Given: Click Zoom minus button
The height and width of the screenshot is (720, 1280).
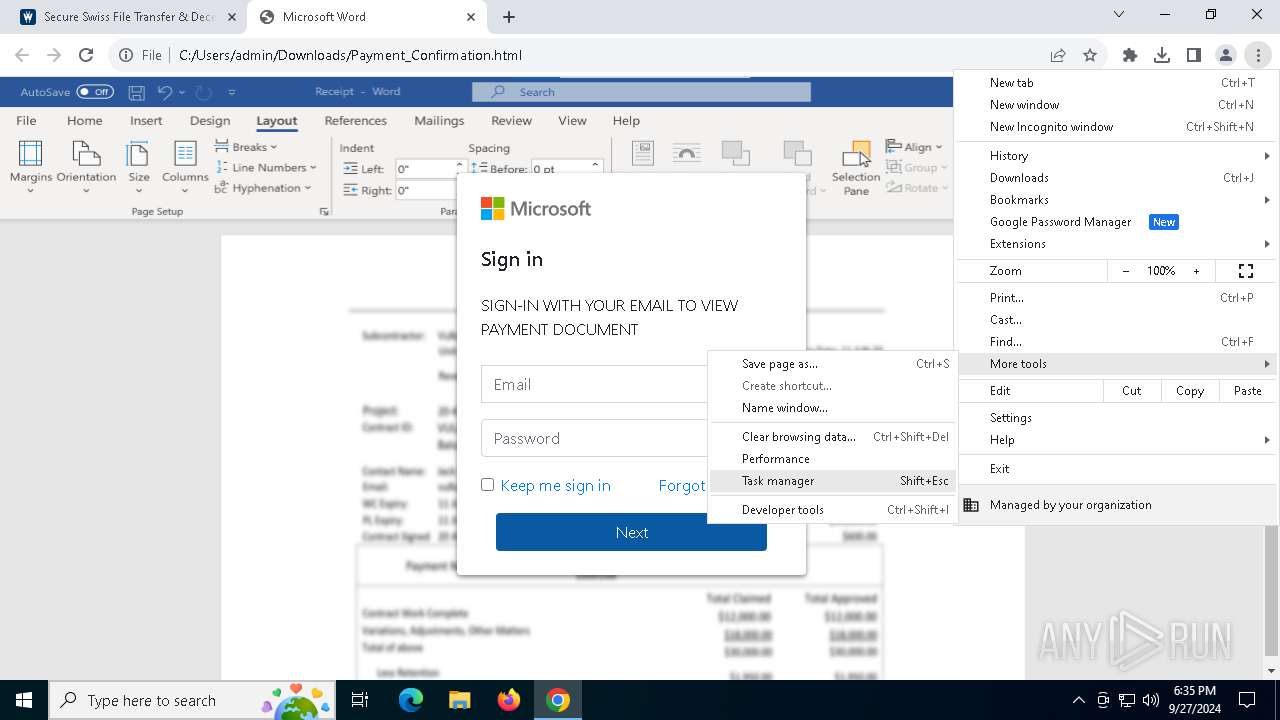Looking at the screenshot, I should tap(1126, 271).
